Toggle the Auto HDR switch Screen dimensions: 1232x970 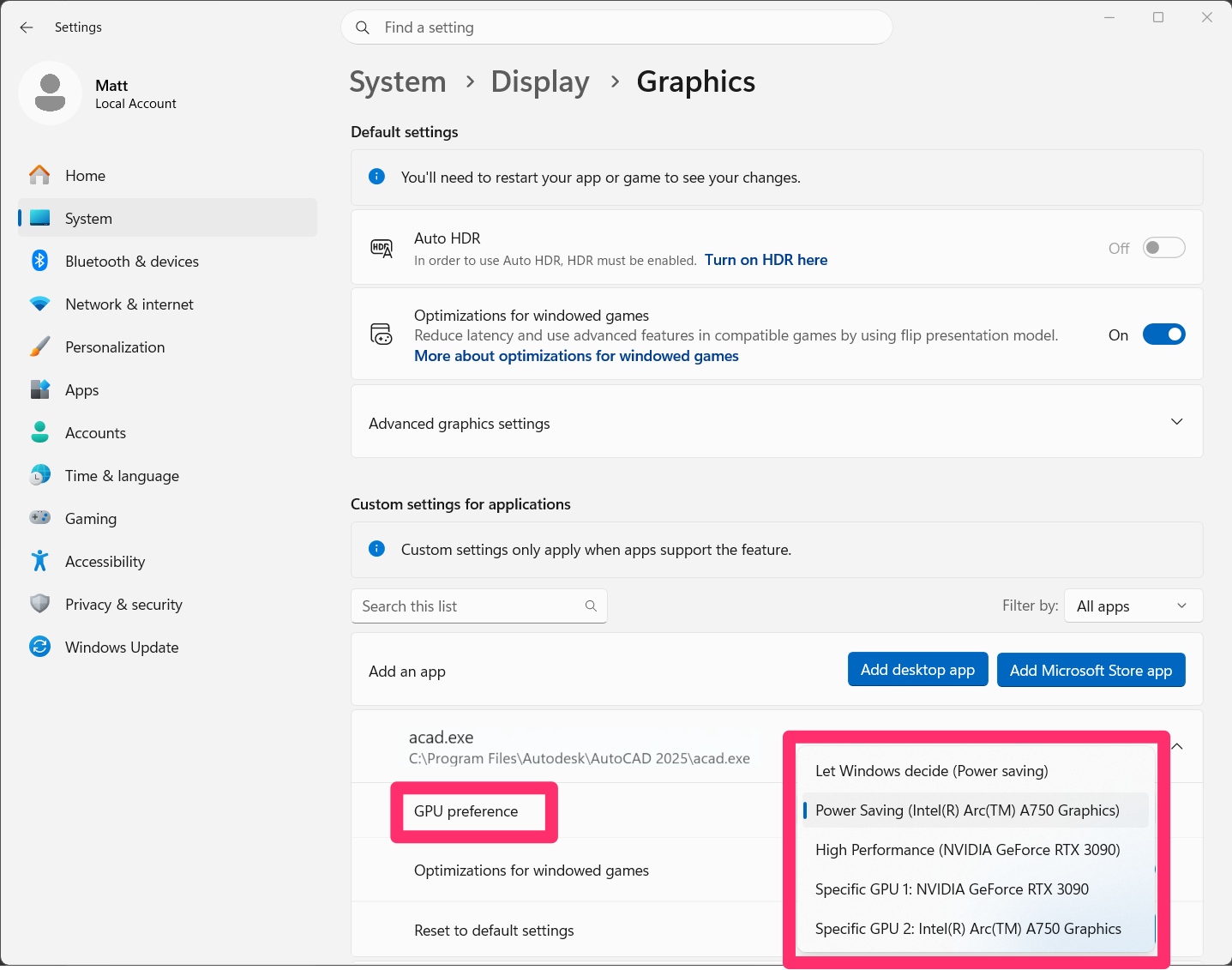coord(1163,248)
